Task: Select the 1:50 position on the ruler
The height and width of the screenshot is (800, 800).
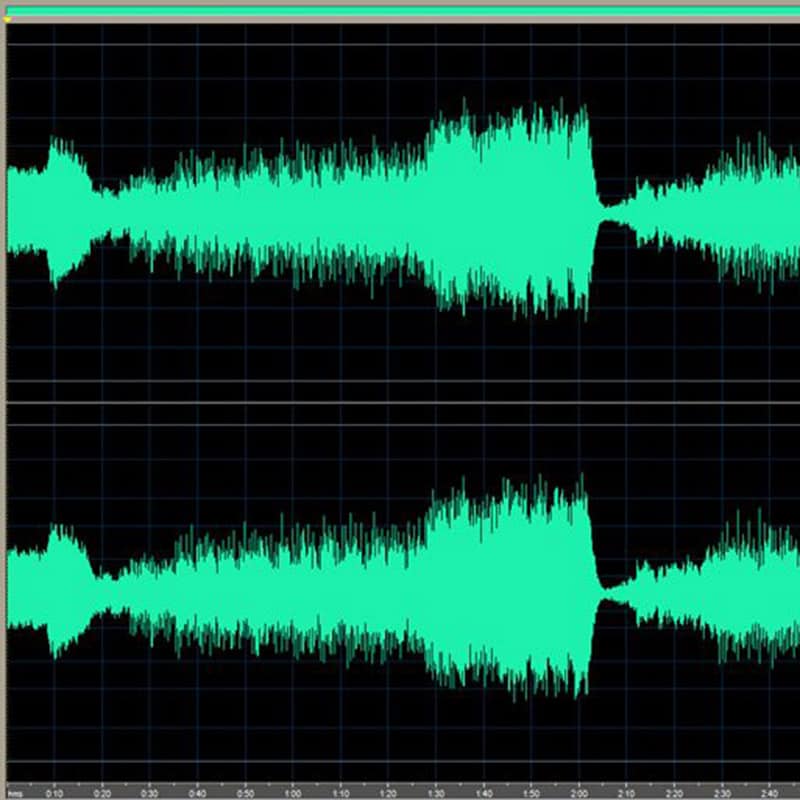Action: tap(532, 794)
